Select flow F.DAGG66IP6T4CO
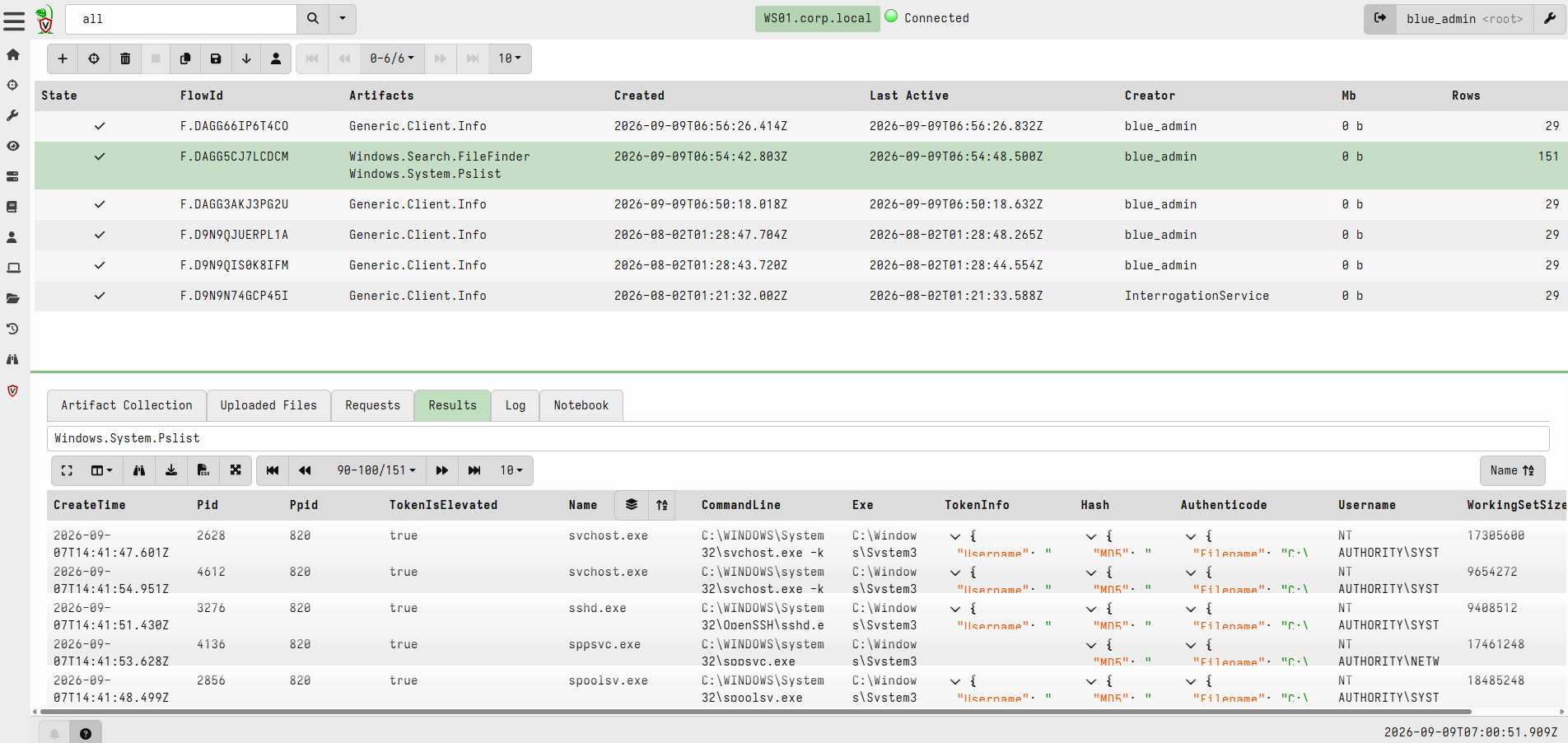This screenshot has width=1568, height=743. click(800, 126)
